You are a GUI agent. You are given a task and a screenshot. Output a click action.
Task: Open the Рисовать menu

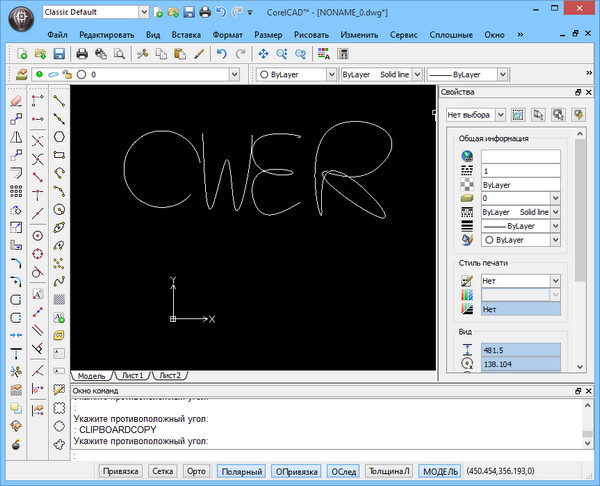(x=310, y=34)
